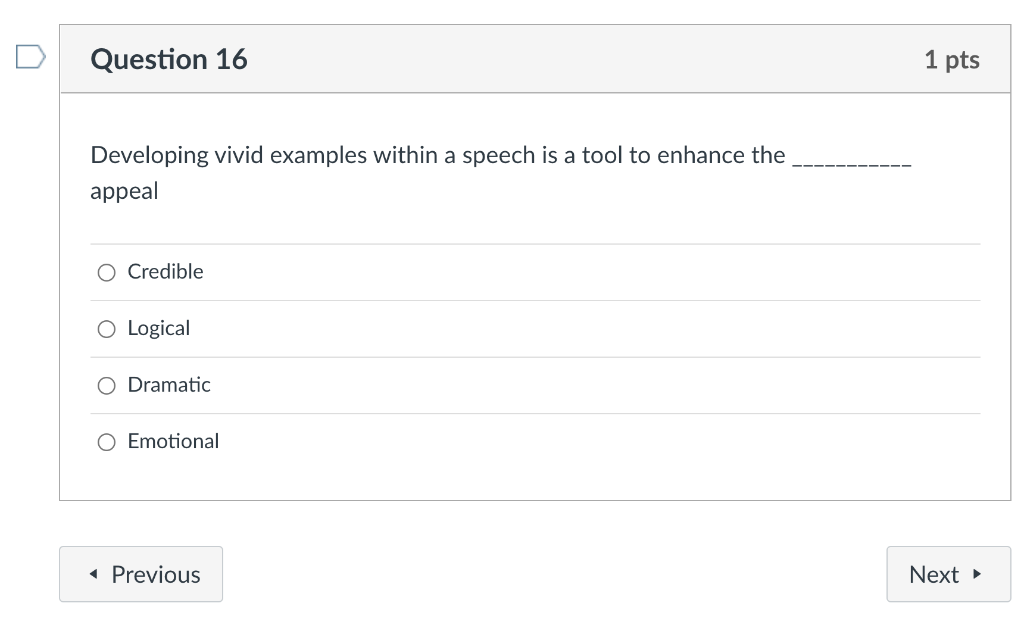The height and width of the screenshot is (625, 1024).
Task: Choose Emotional as your answer
Action: click(106, 441)
